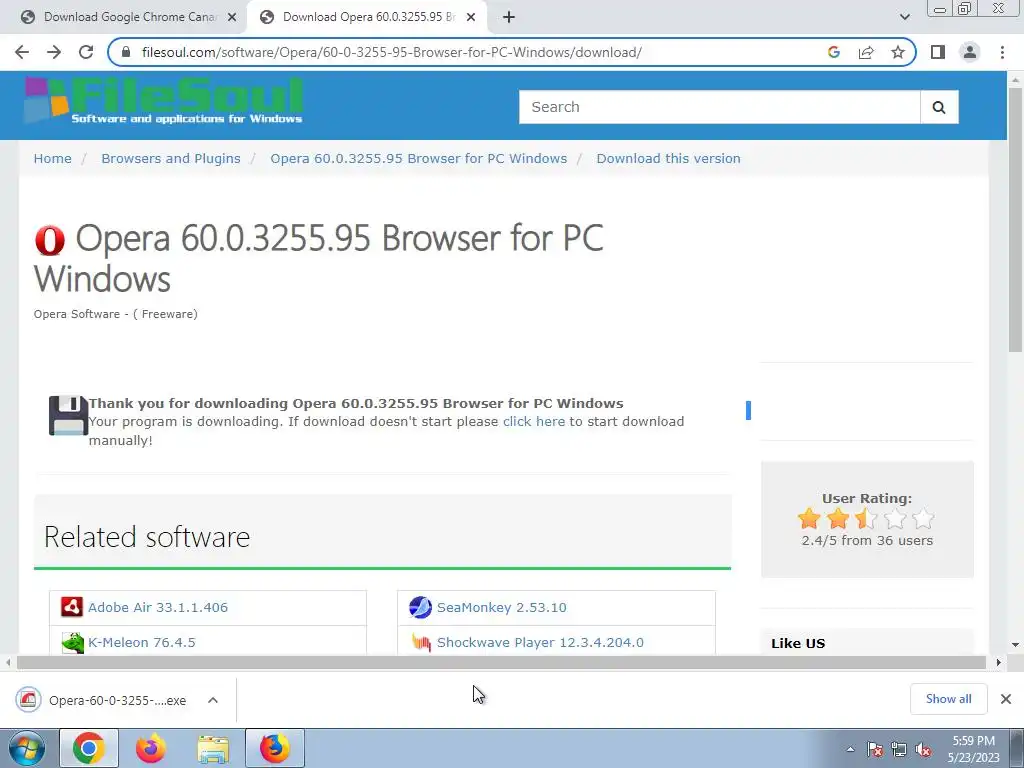Expand the Opera download options chevron
The image size is (1024, 768).
click(213, 700)
